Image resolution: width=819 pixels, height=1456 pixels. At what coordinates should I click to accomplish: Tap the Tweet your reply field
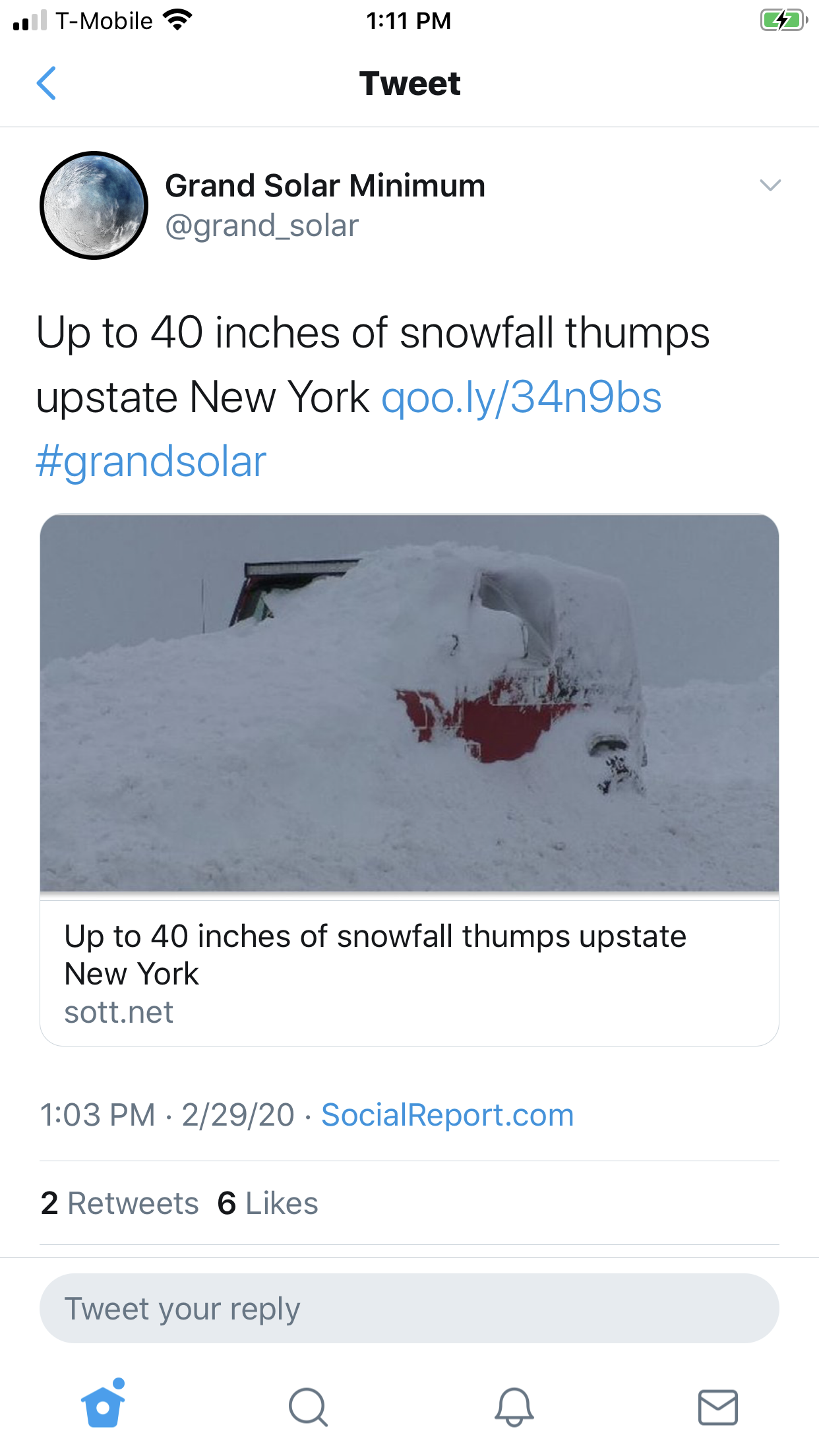(409, 1308)
